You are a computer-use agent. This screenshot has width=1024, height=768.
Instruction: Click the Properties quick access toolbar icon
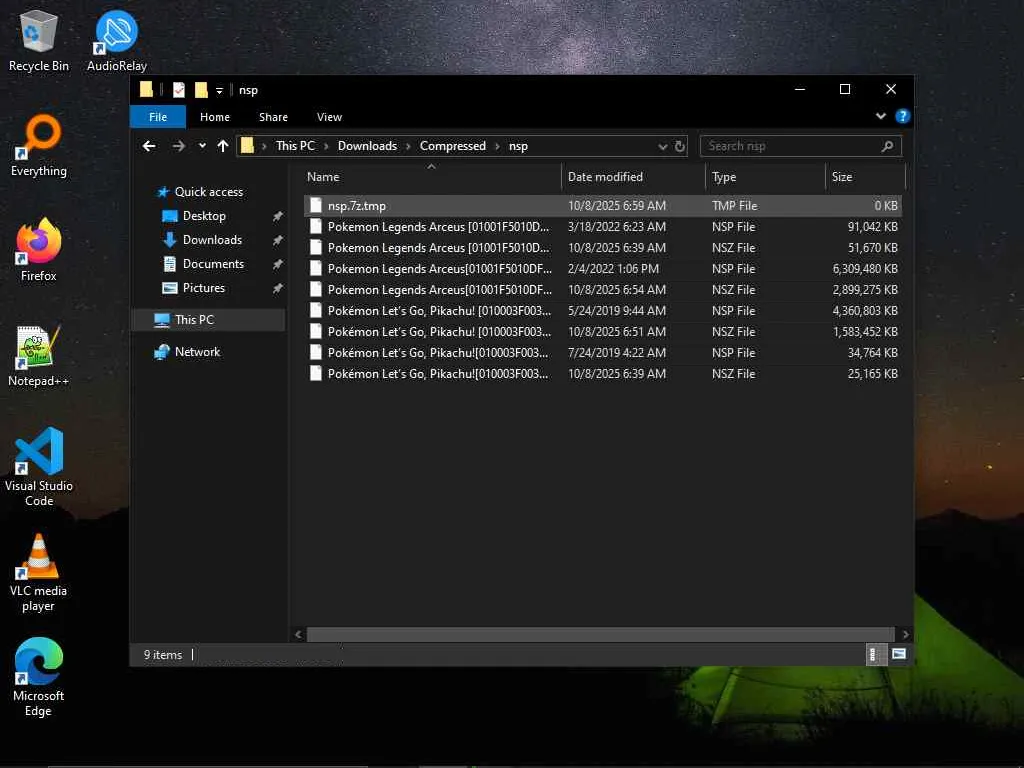point(178,89)
